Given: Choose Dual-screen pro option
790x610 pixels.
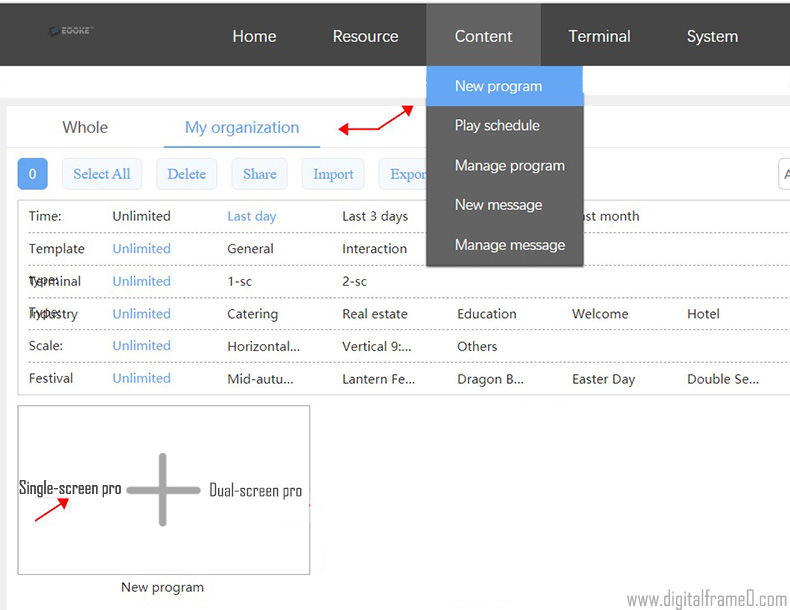Looking at the screenshot, I should [255, 491].
